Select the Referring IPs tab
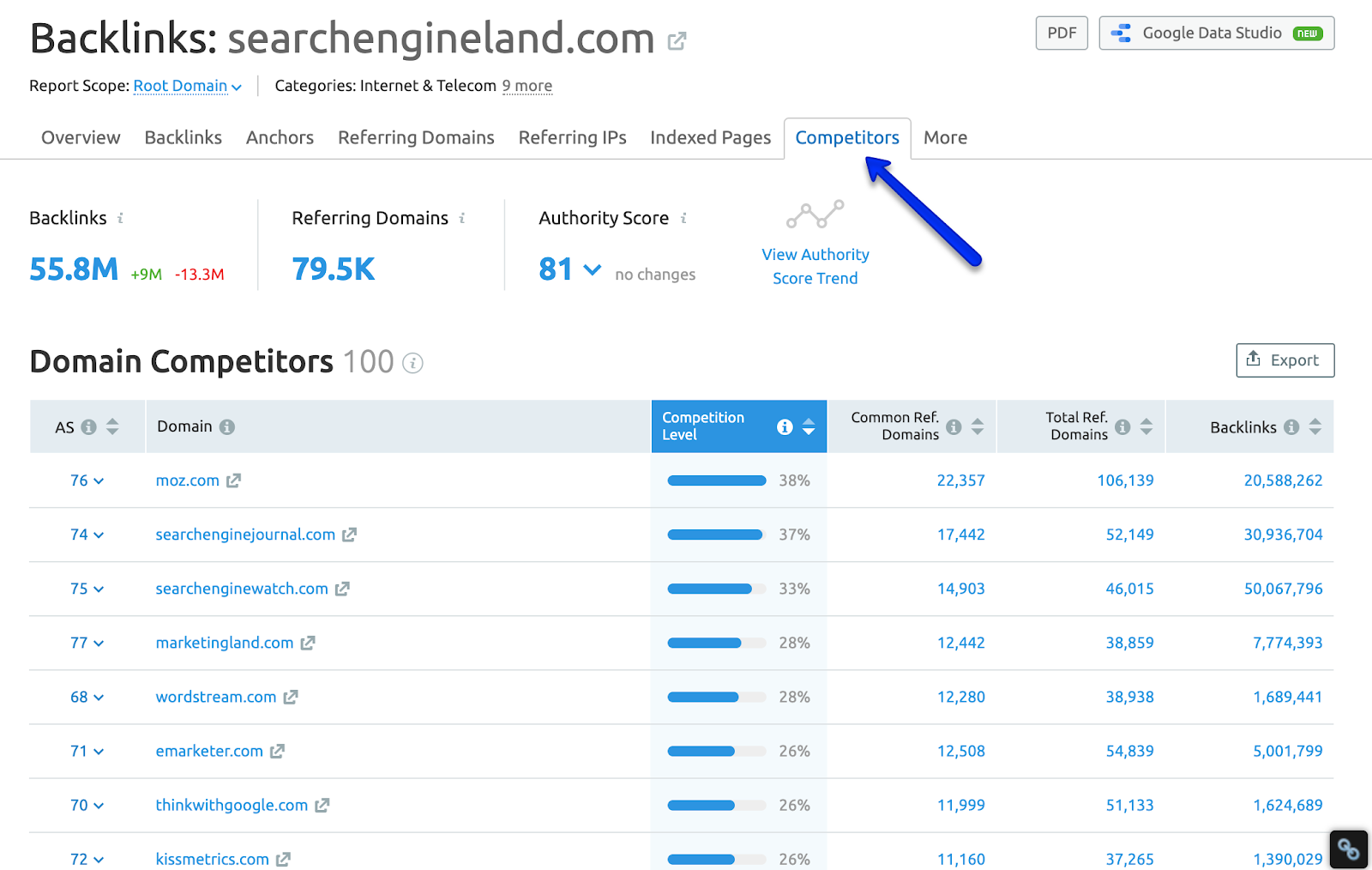Viewport: 1372px width, 870px height. point(572,137)
